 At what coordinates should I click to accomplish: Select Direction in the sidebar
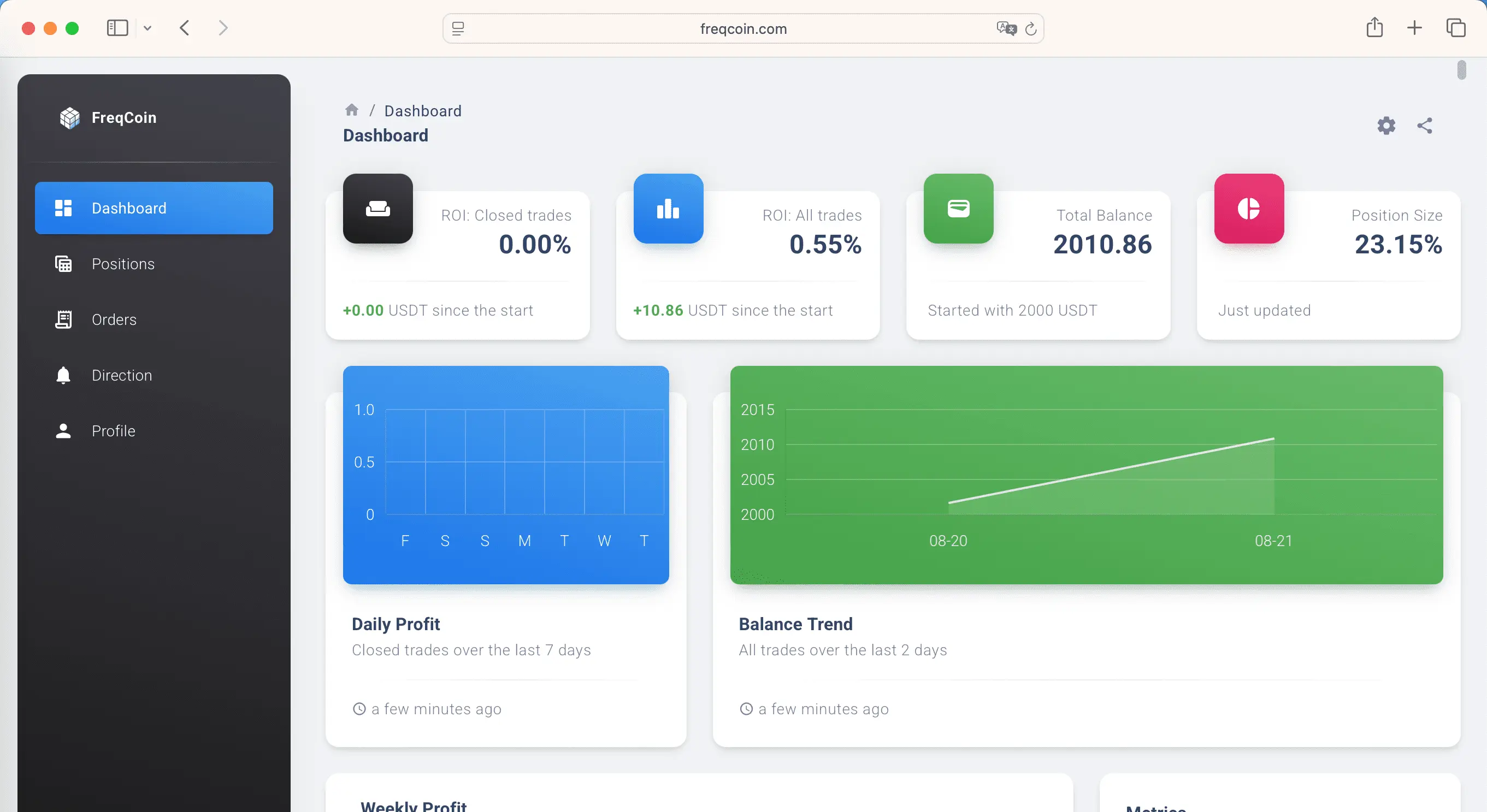coord(154,375)
